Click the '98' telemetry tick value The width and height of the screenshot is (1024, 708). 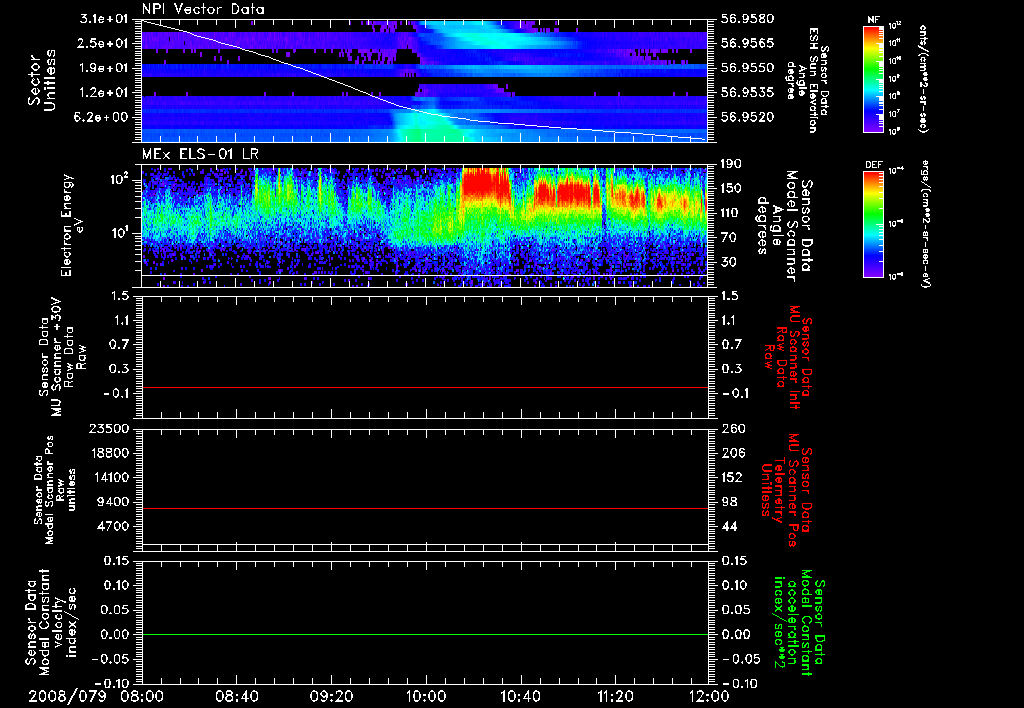[x=728, y=502]
